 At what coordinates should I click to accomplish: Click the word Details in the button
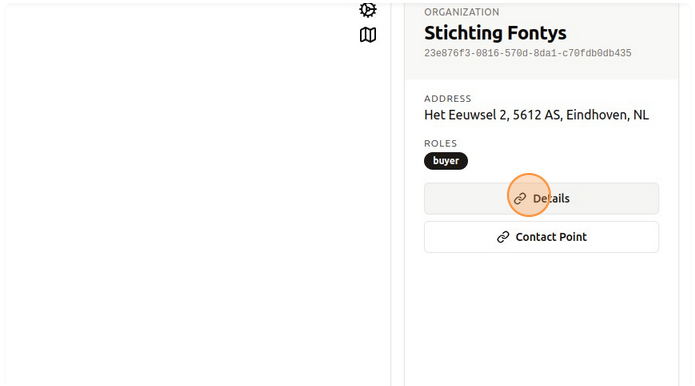(x=551, y=199)
